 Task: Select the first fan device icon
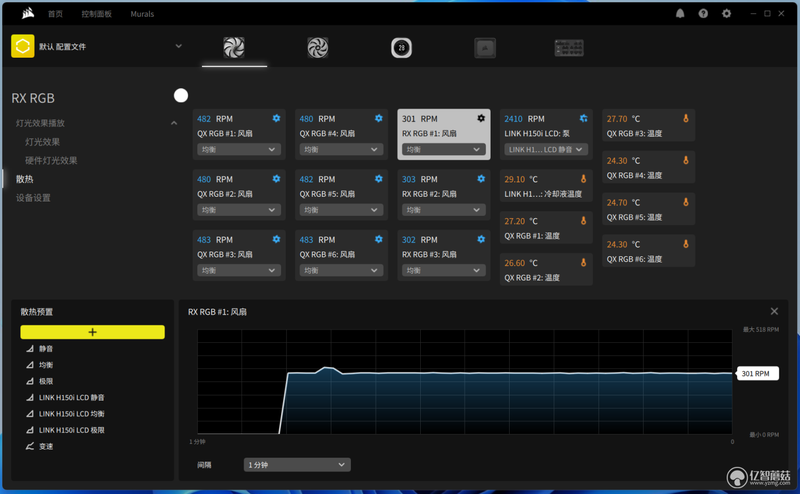pos(234,47)
